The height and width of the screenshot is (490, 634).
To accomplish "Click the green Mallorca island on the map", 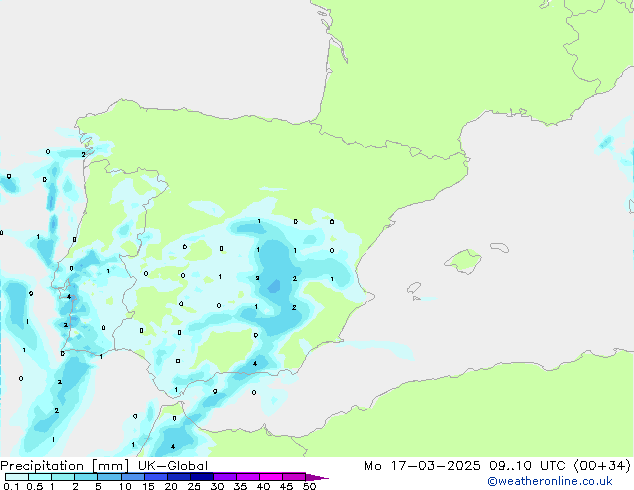I will point(464,261).
